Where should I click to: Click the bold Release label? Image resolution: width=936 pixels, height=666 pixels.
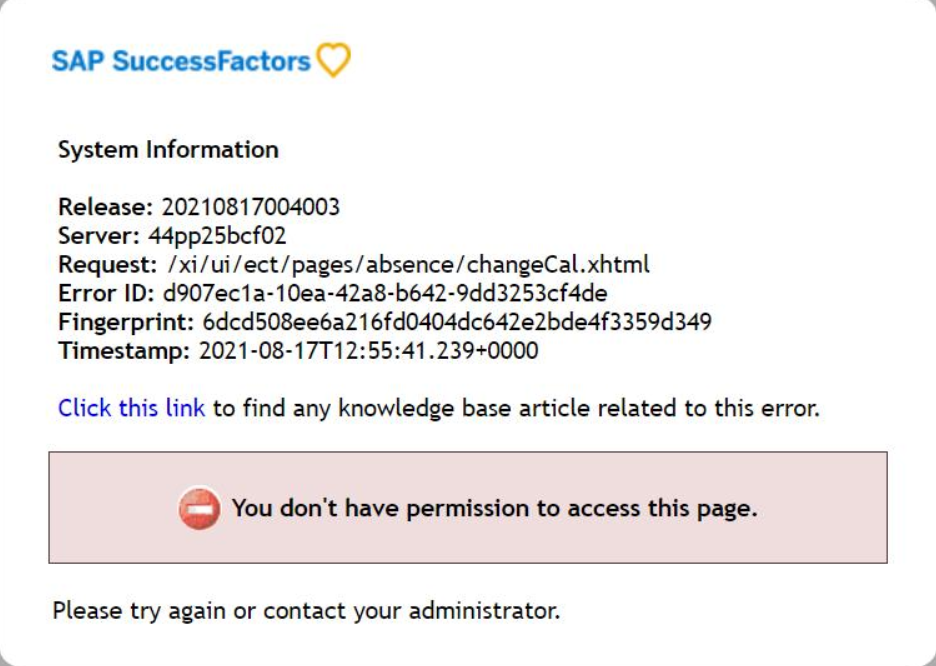(x=106, y=207)
